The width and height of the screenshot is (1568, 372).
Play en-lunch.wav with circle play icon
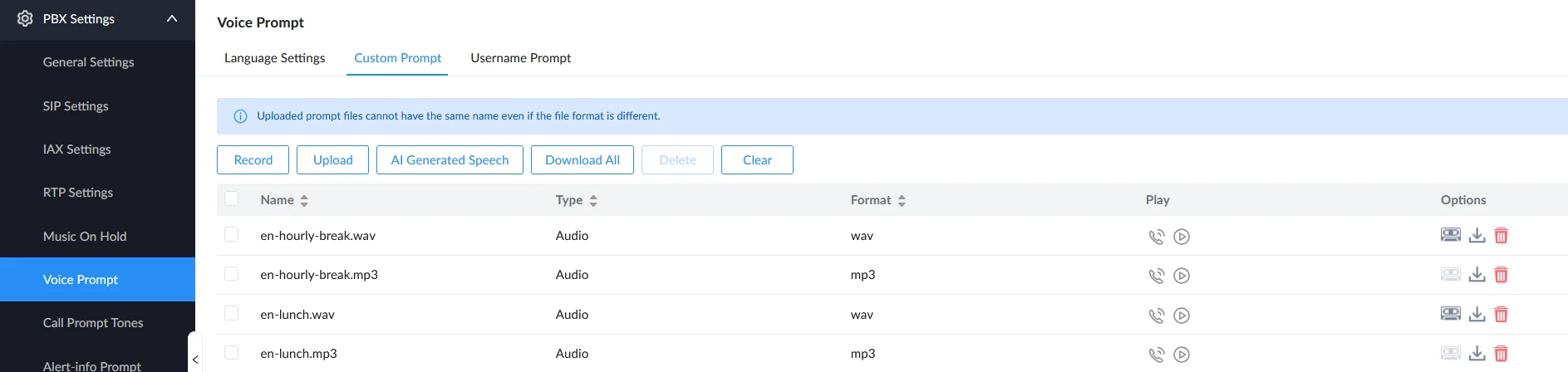[x=1182, y=316]
